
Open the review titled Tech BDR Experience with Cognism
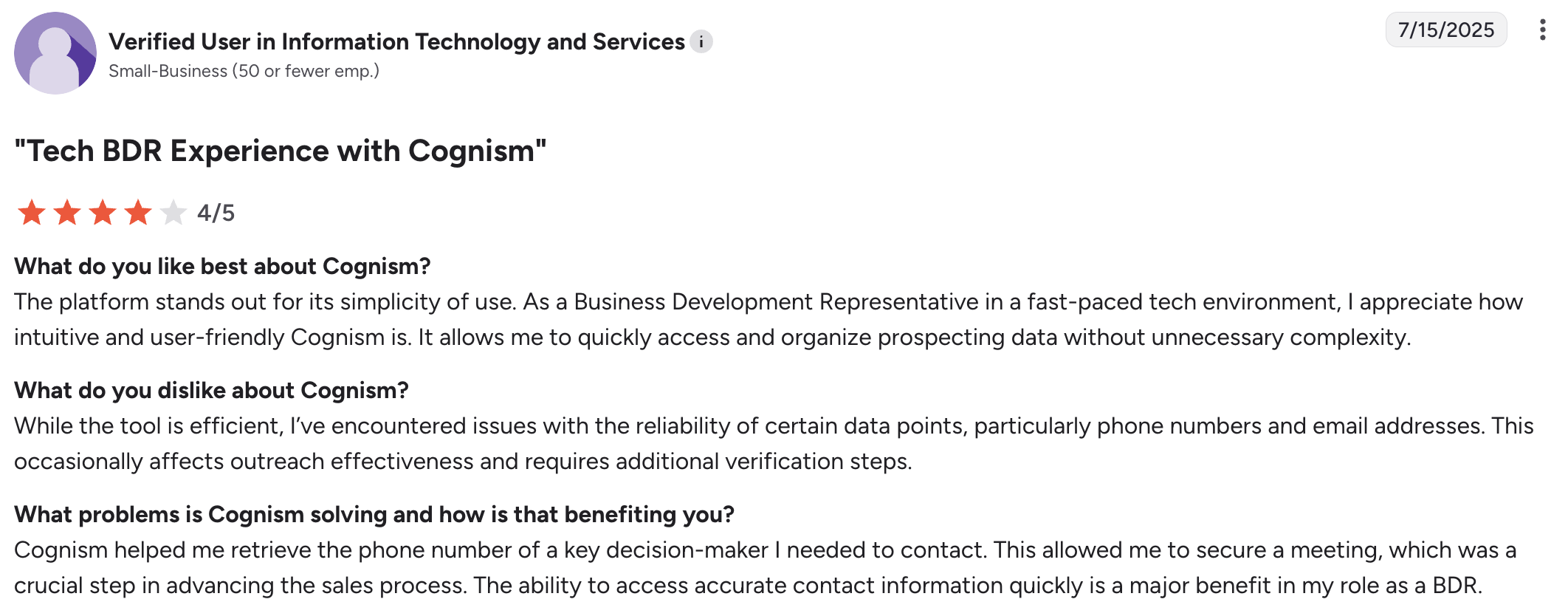click(281, 151)
